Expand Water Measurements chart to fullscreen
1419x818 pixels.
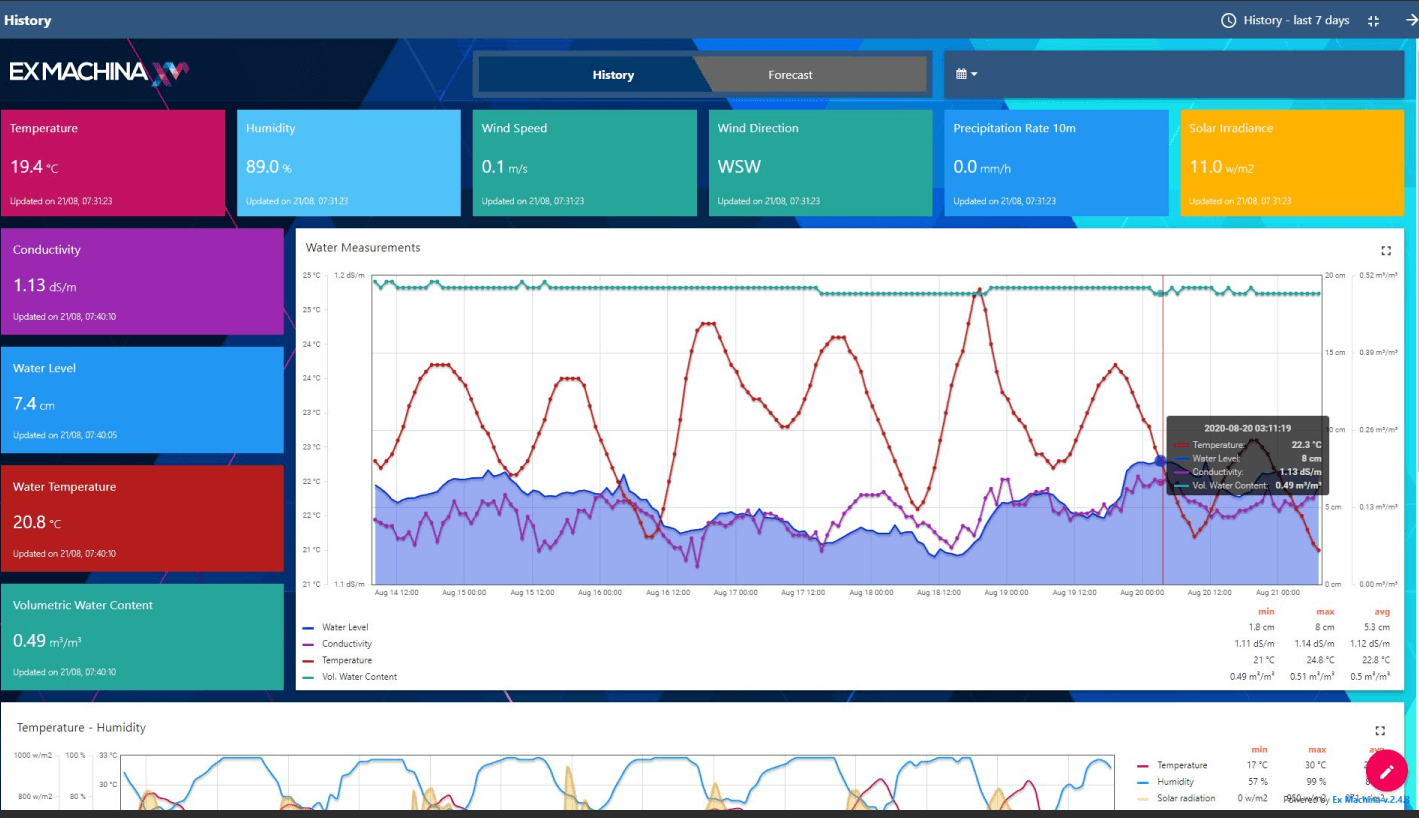(1385, 251)
